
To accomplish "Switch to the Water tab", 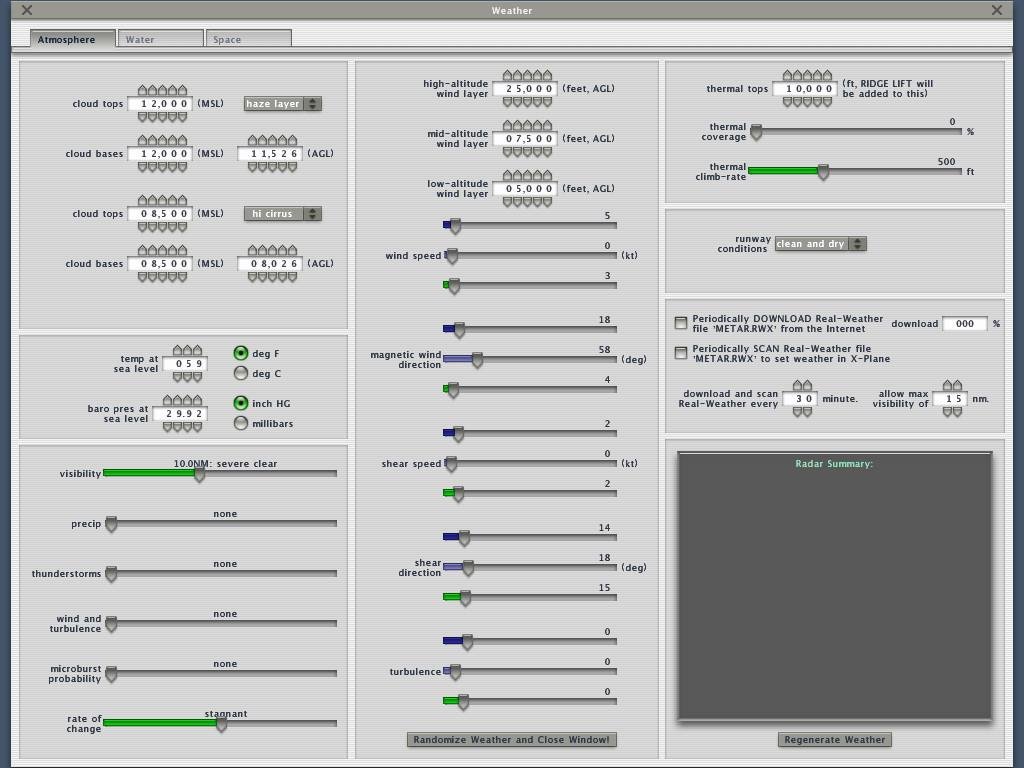I will [x=160, y=39].
